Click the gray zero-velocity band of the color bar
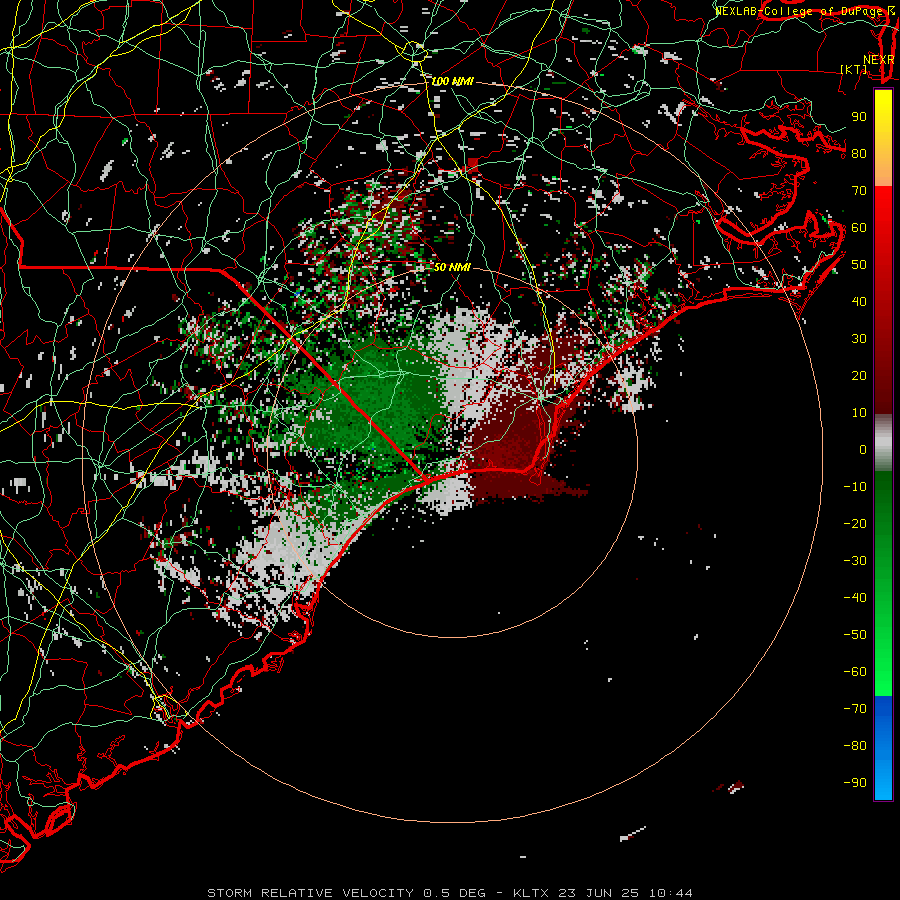Screen dimensions: 900x900 (x=883, y=443)
